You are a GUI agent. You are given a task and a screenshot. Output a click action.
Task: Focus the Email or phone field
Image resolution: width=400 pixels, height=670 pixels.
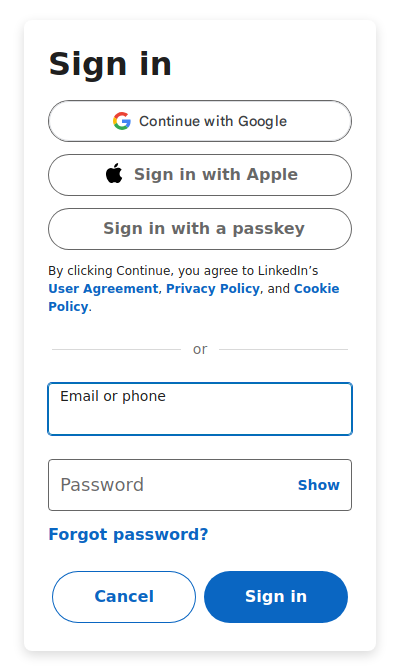[200, 409]
